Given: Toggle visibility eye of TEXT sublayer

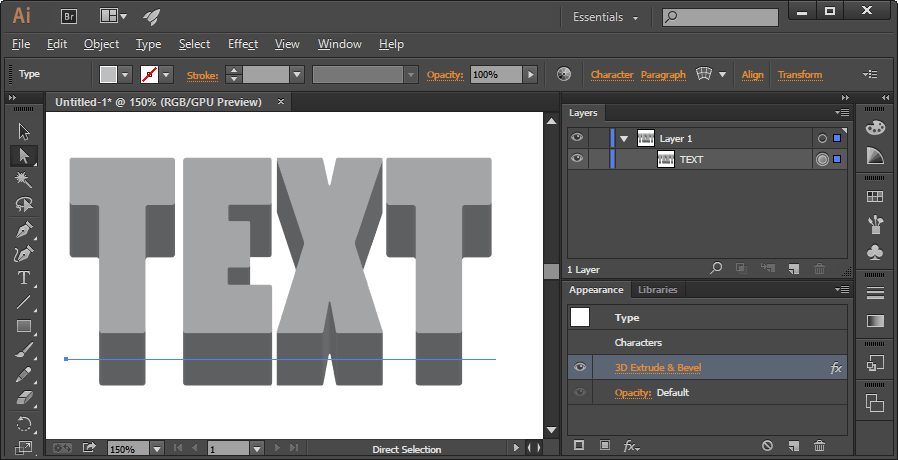Looking at the screenshot, I should 577,159.
